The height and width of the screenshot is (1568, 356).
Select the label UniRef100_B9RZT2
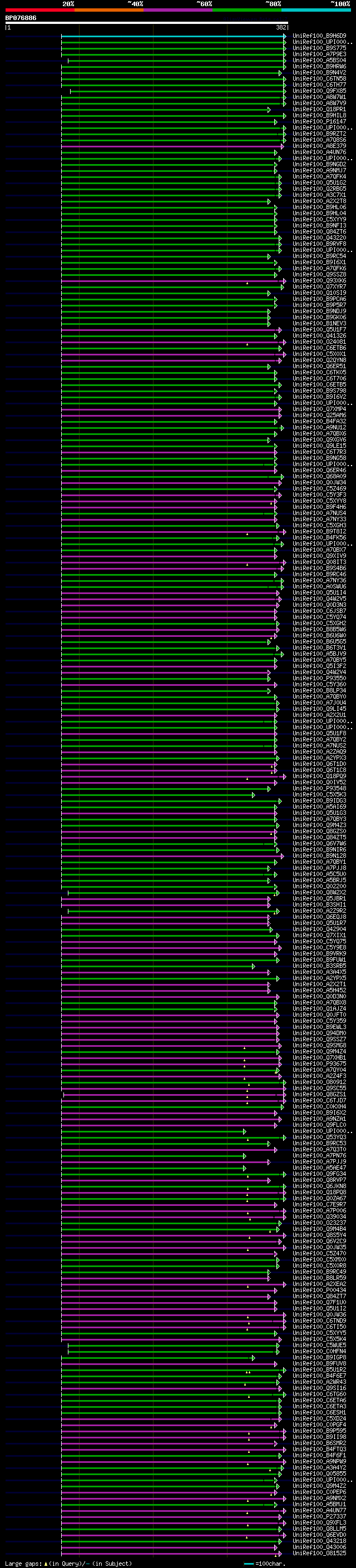[319, 134]
